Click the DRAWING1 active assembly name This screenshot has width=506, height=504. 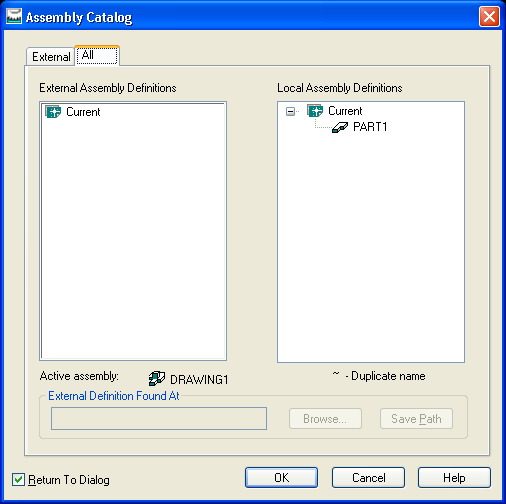[x=199, y=379]
